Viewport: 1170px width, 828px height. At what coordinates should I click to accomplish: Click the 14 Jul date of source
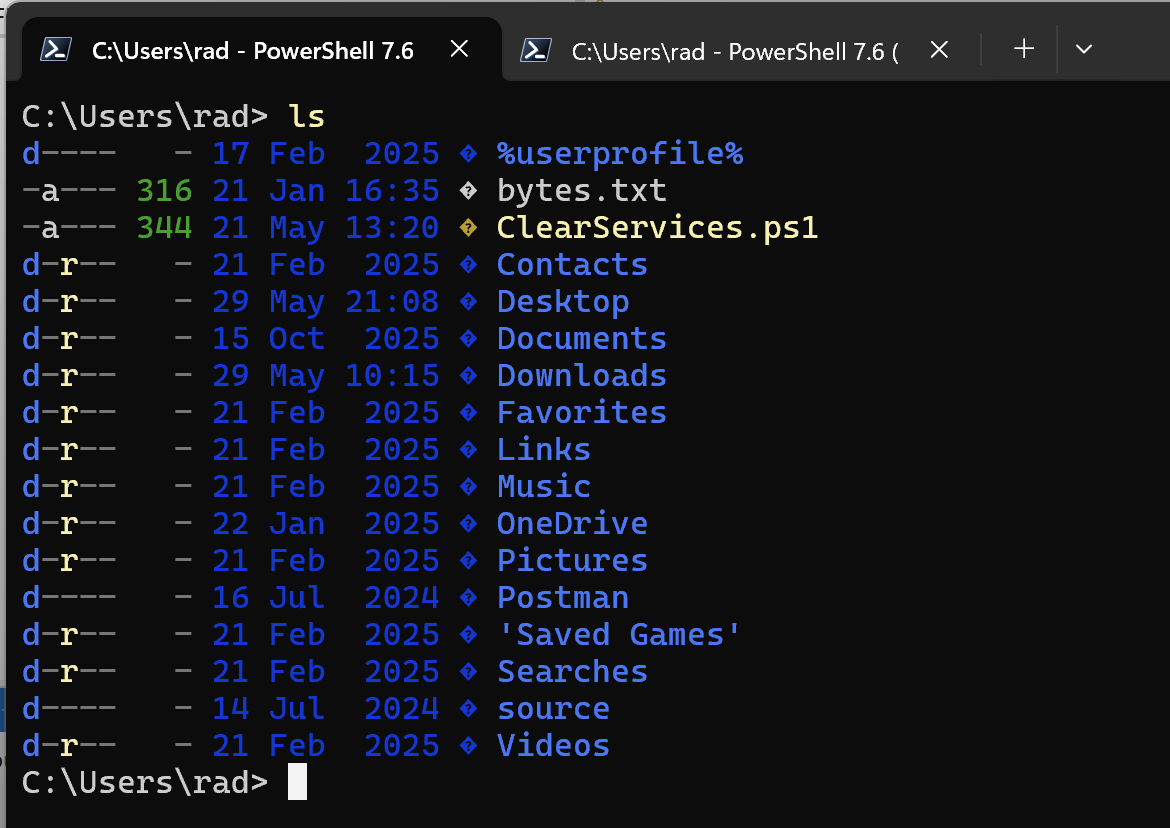[269, 709]
